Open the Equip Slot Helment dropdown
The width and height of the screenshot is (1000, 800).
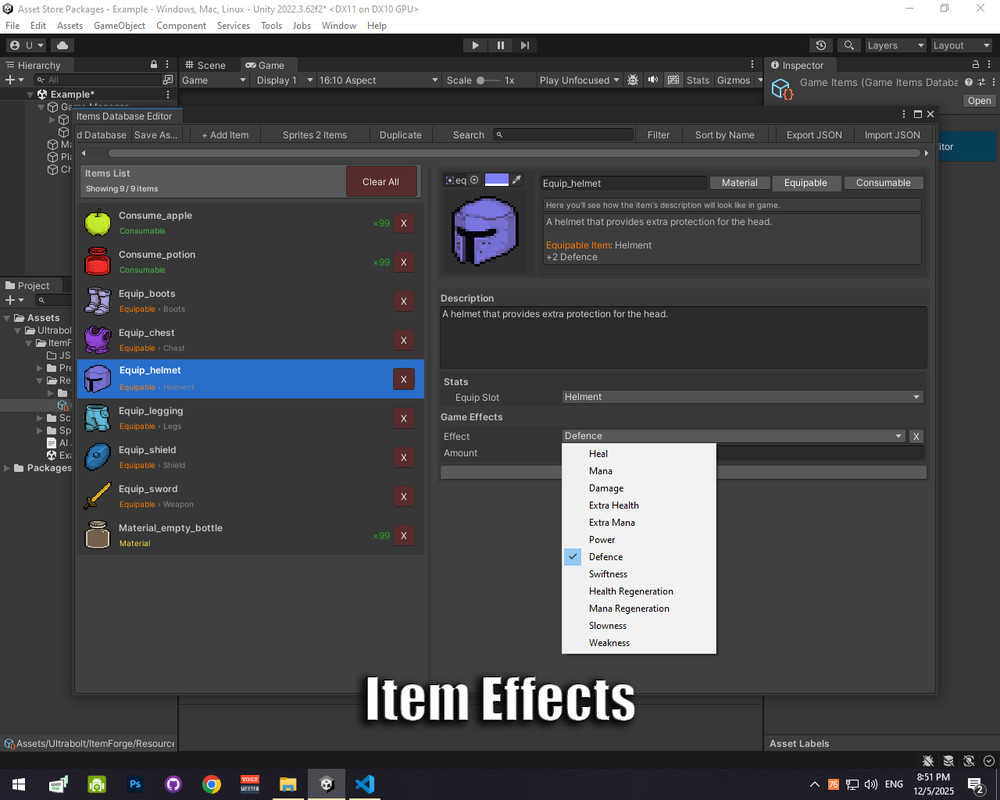740,396
